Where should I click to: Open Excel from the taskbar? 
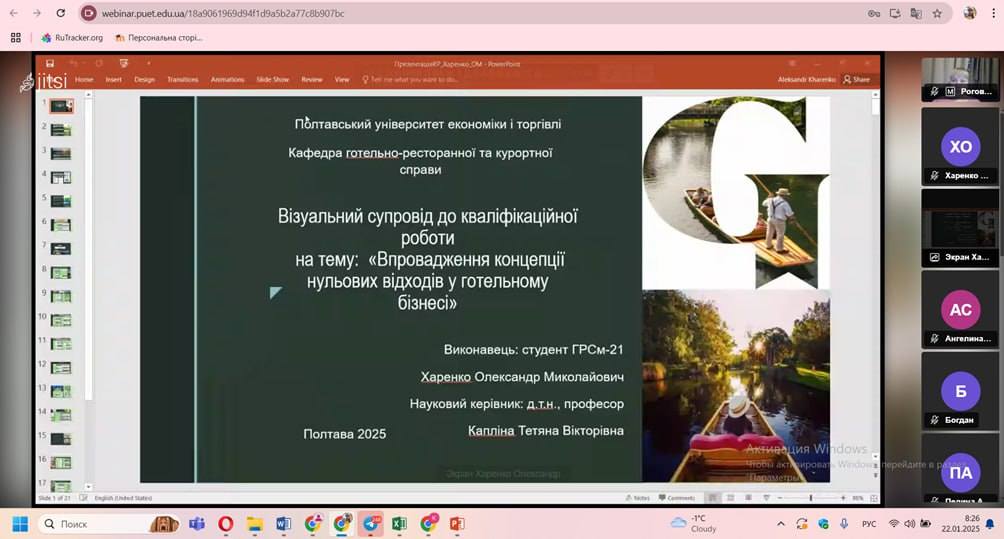click(x=399, y=523)
